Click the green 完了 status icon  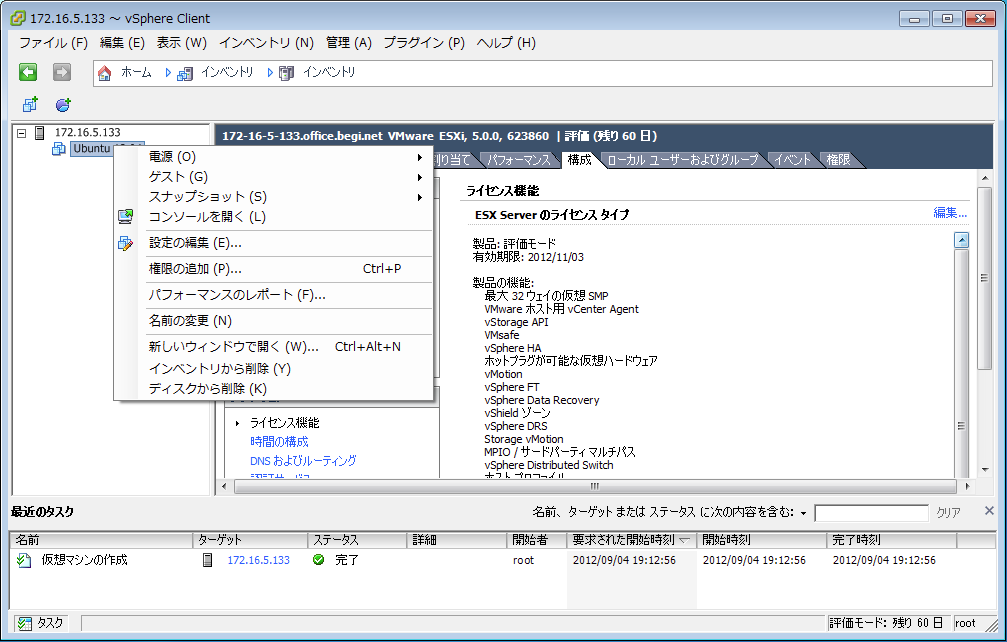[x=319, y=559]
